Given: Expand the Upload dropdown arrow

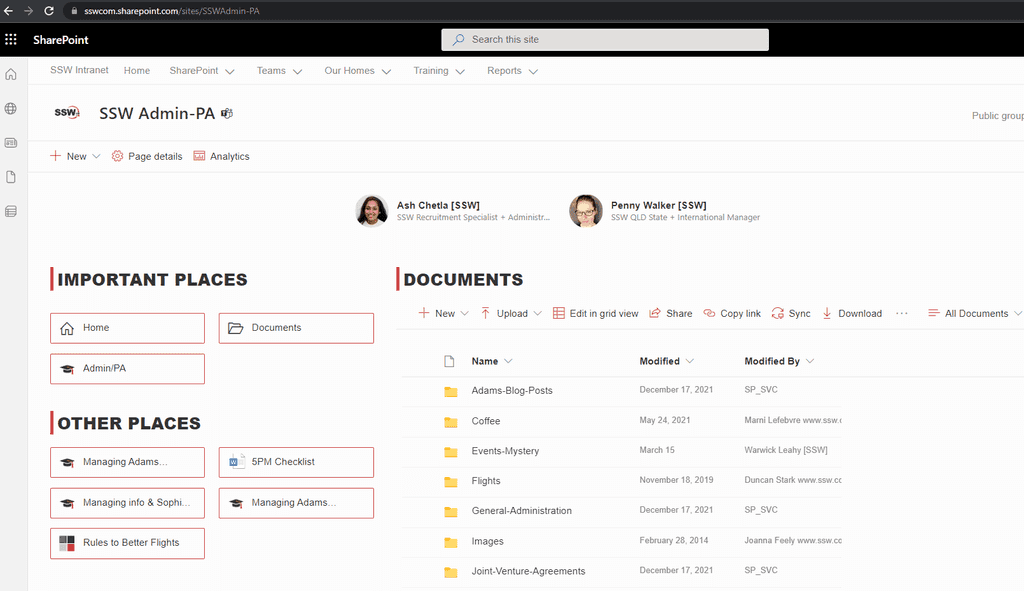Looking at the screenshot, I should click(537, 313).
